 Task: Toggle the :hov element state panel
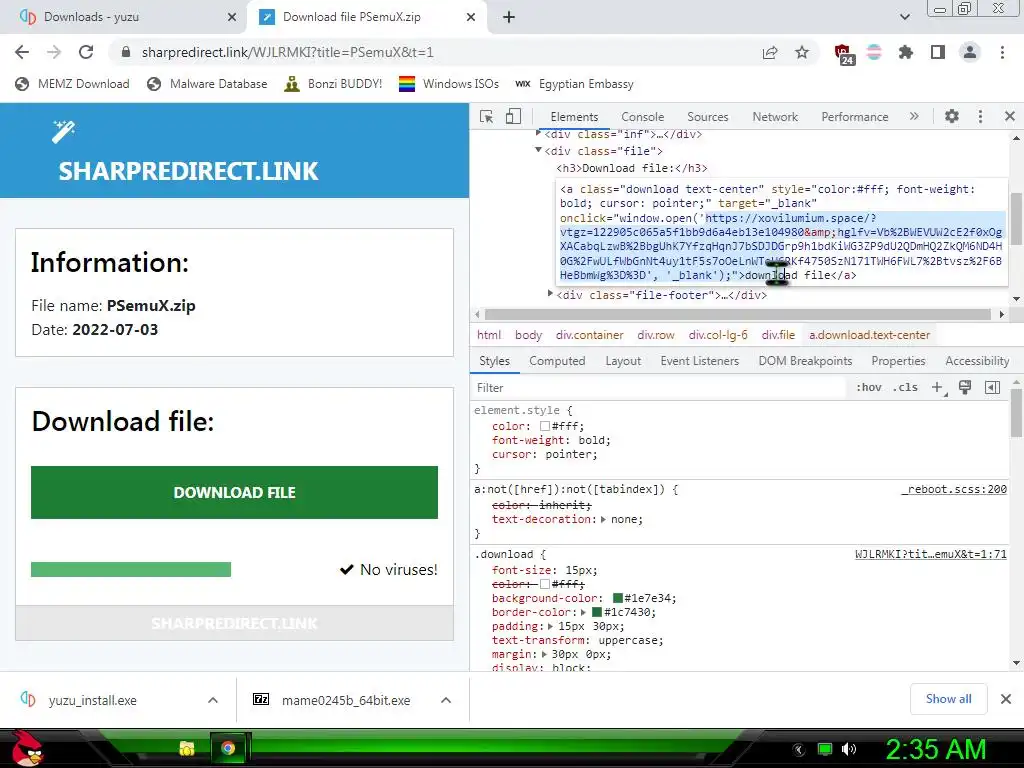[869, 387]
